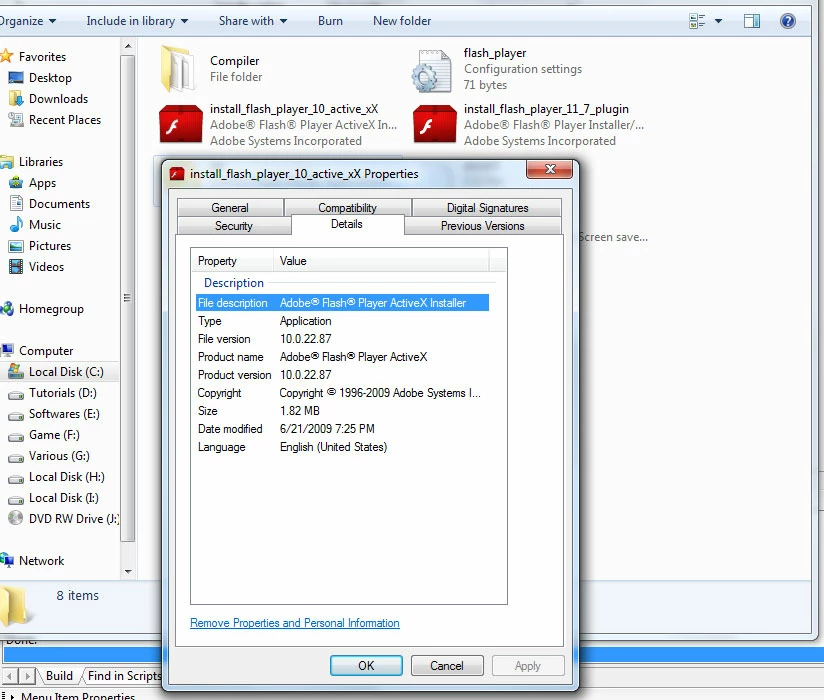Close the Properties dialog

pyautogui.click(x=550, y=169)
